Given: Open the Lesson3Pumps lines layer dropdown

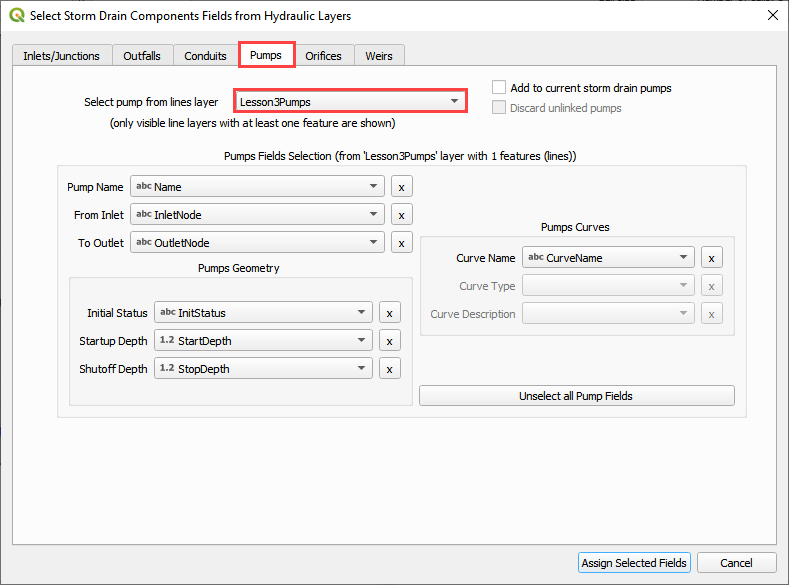Looking at the screenshot, I should coord(350,102).
